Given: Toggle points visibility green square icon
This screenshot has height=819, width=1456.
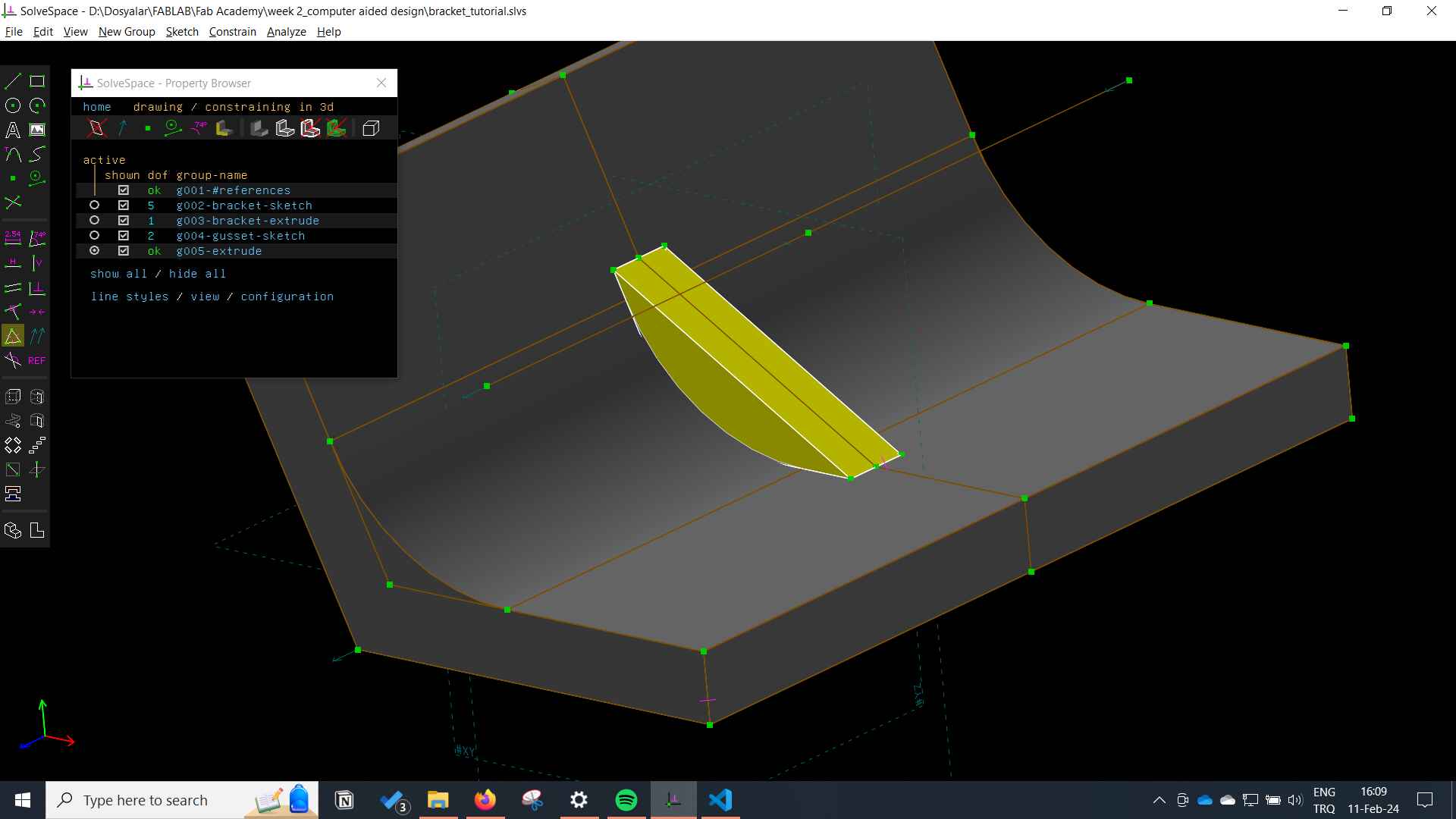Looking at the screenshot, I should tap(148, 128).
